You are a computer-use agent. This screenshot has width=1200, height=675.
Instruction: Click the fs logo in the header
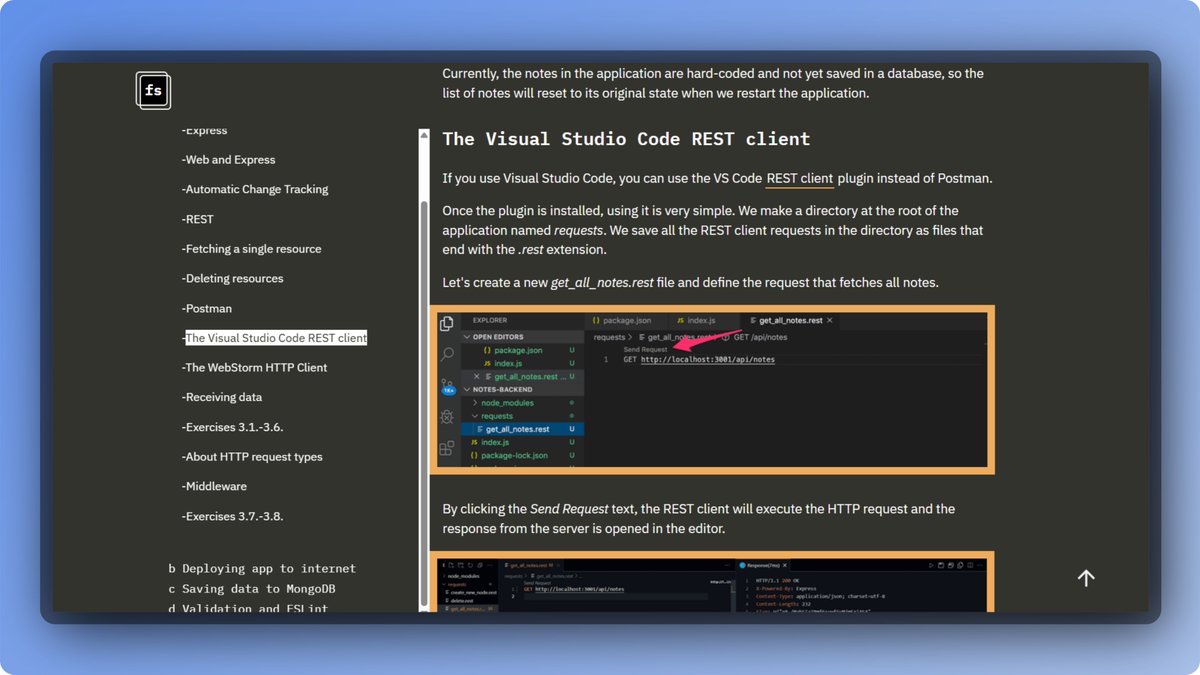153,91
